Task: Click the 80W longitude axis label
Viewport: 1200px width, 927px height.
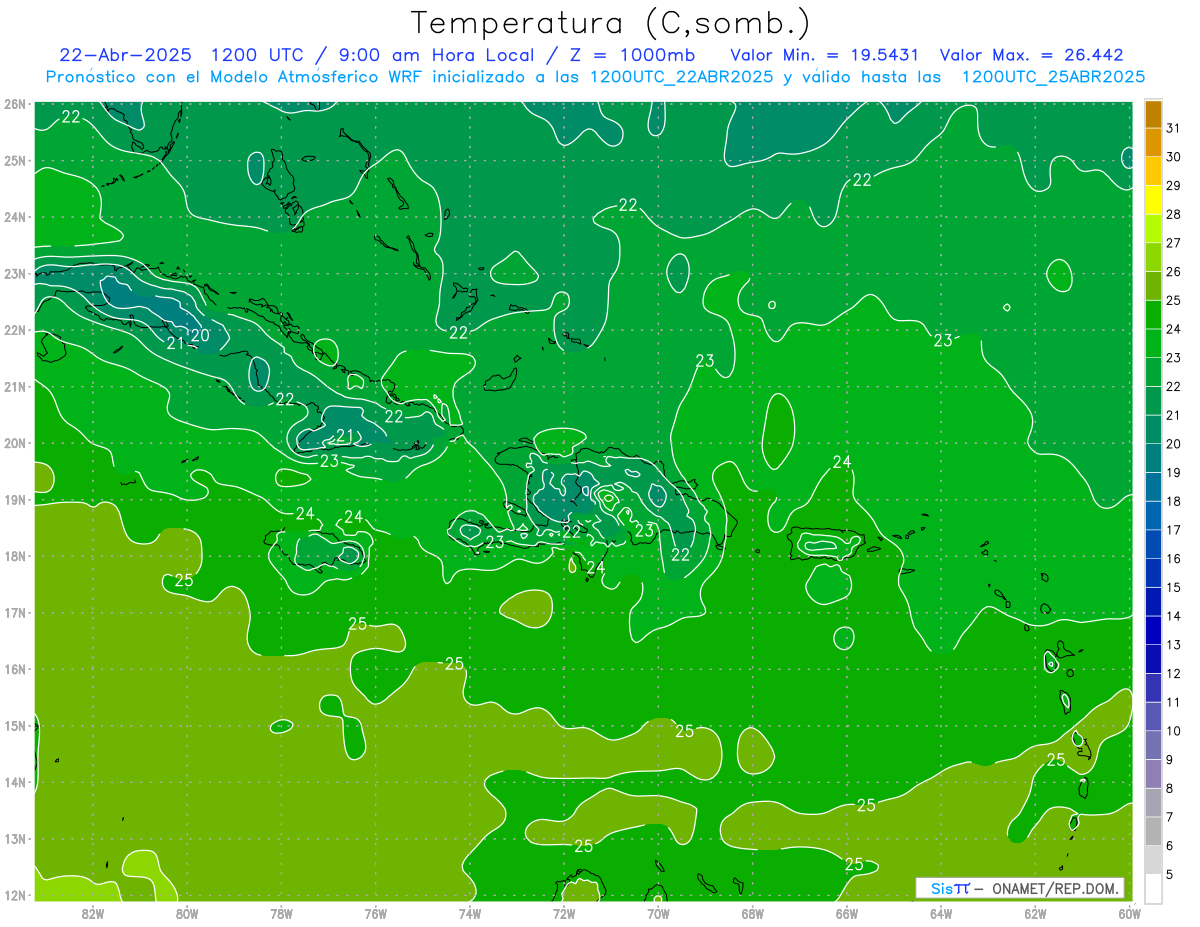Action: (x=187, y=913)
